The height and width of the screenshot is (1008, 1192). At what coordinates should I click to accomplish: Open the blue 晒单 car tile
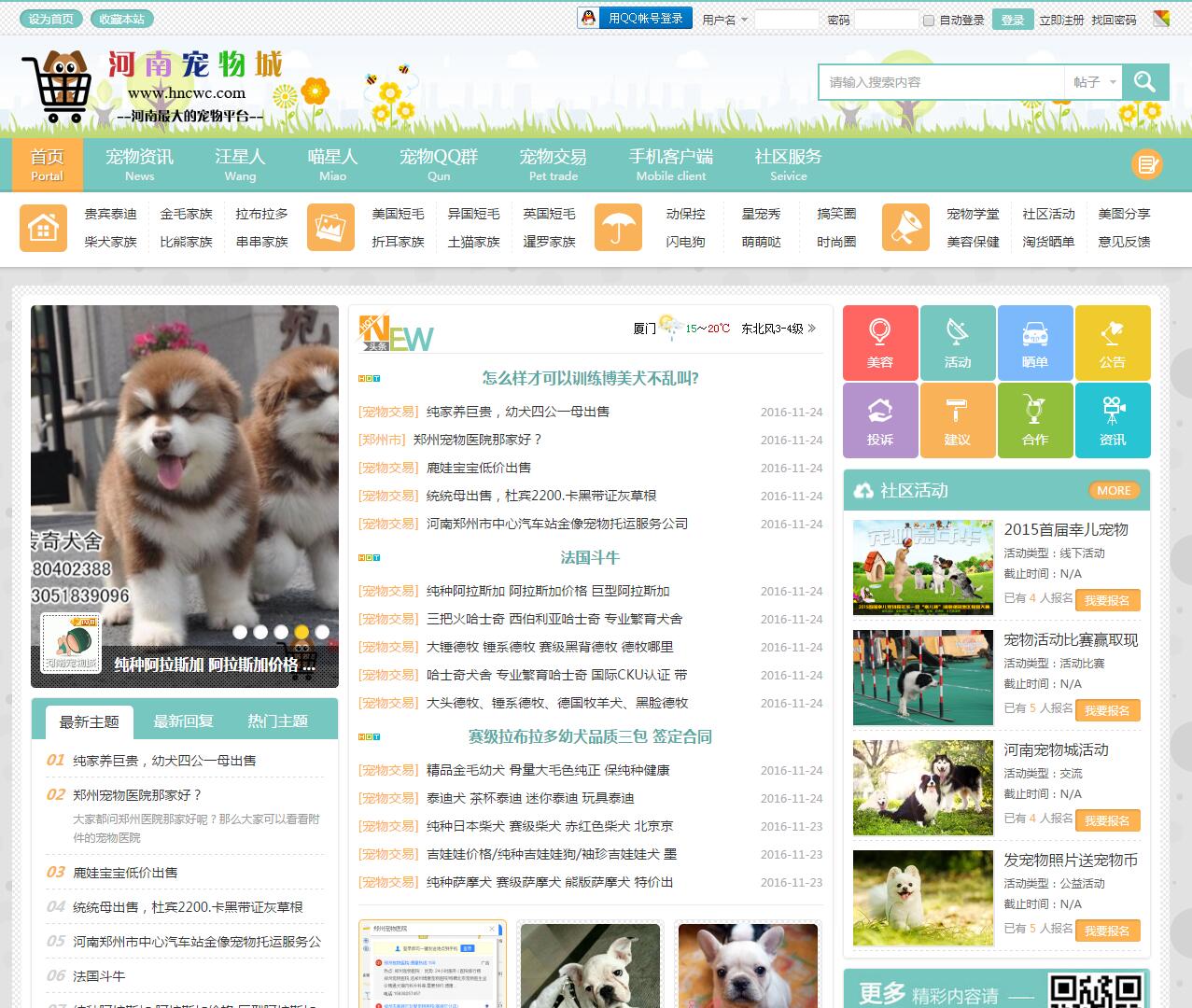click(x=1035, y=343)
